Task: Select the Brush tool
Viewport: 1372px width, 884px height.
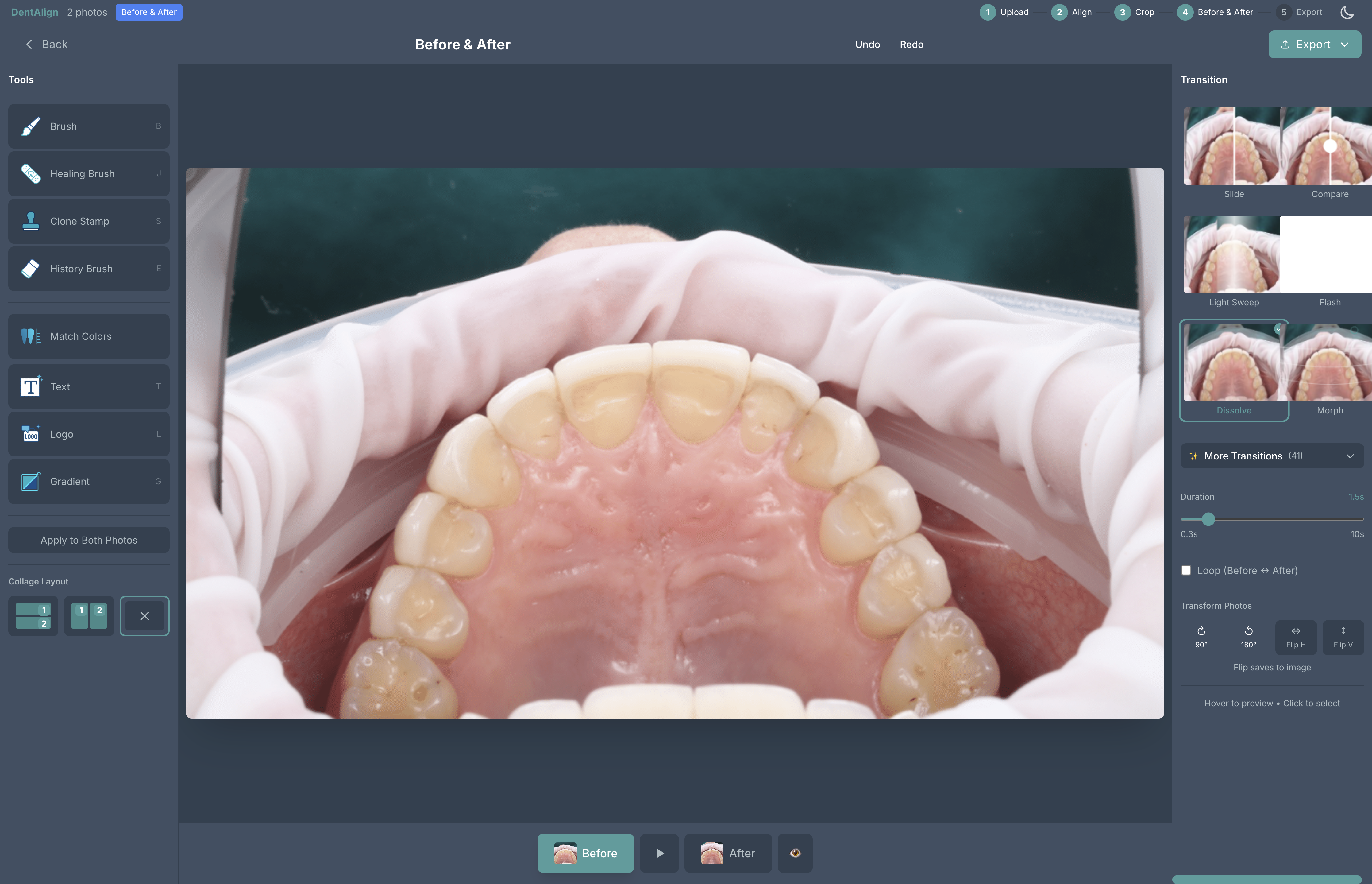Action: coord(88,126)
